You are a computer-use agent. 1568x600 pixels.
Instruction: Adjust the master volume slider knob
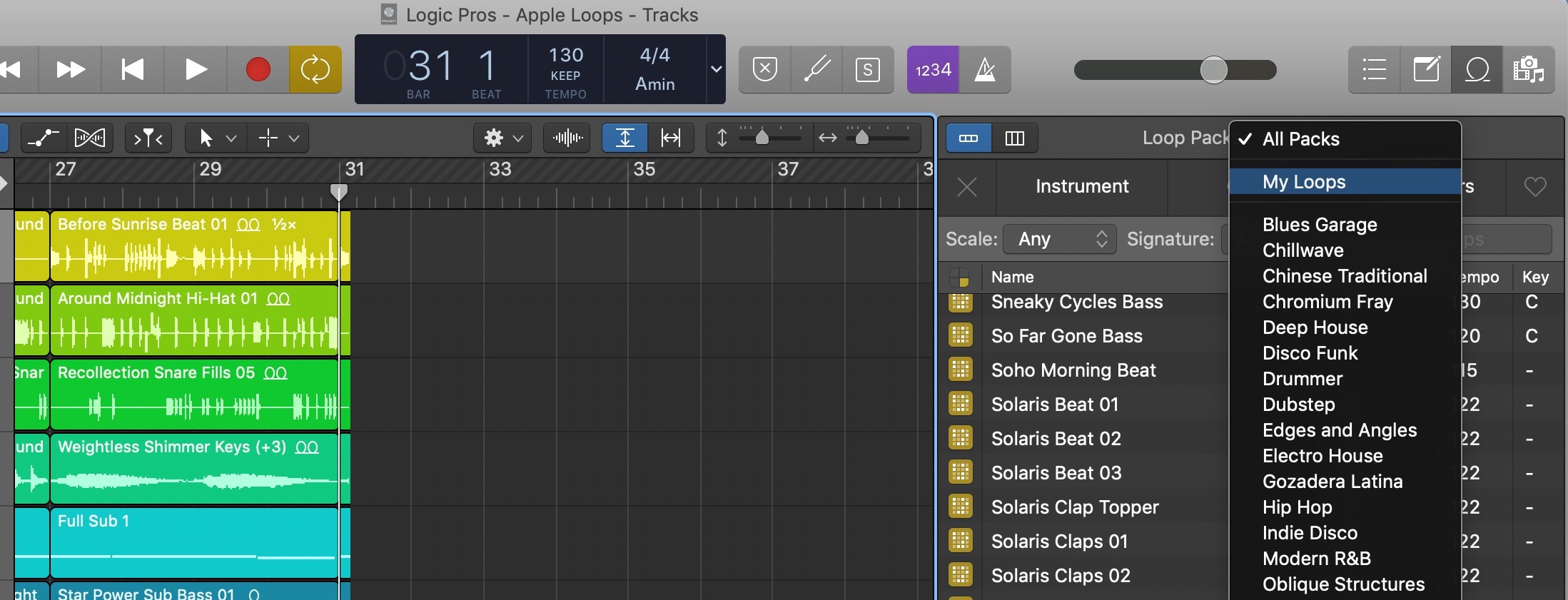click(x=1213, y=70)
